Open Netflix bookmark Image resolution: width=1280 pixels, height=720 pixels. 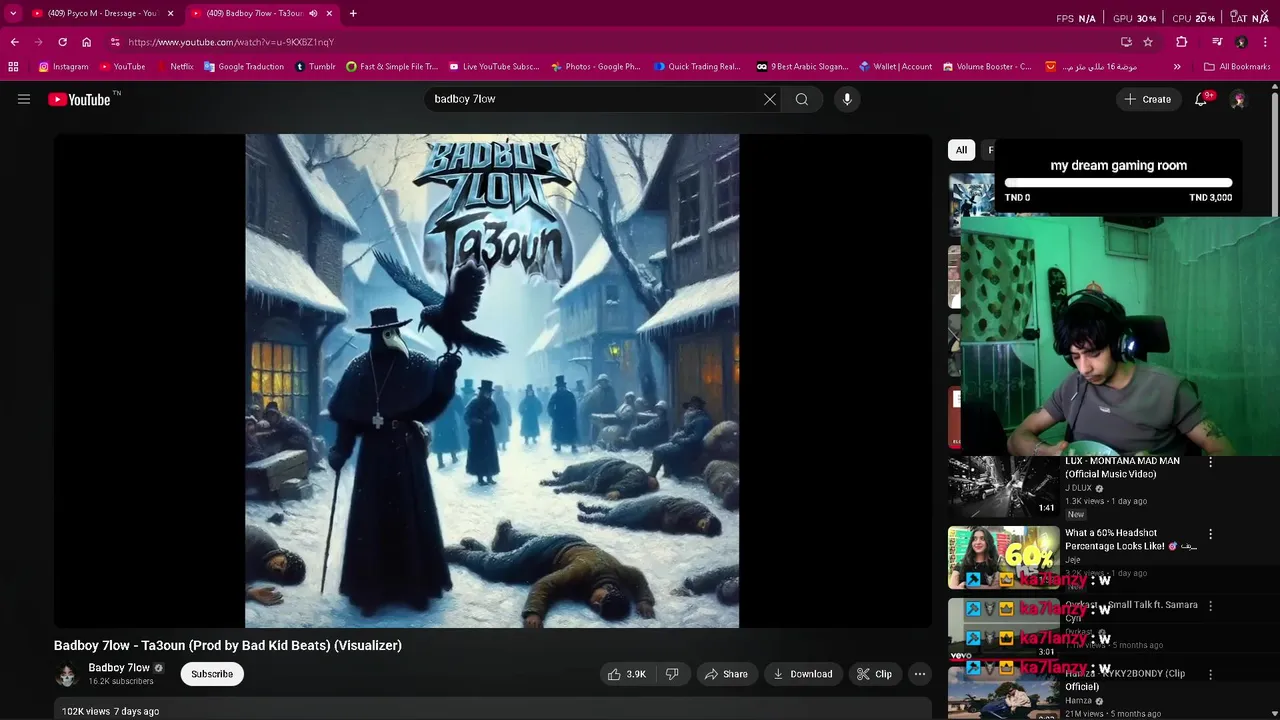tap(174, 67)
